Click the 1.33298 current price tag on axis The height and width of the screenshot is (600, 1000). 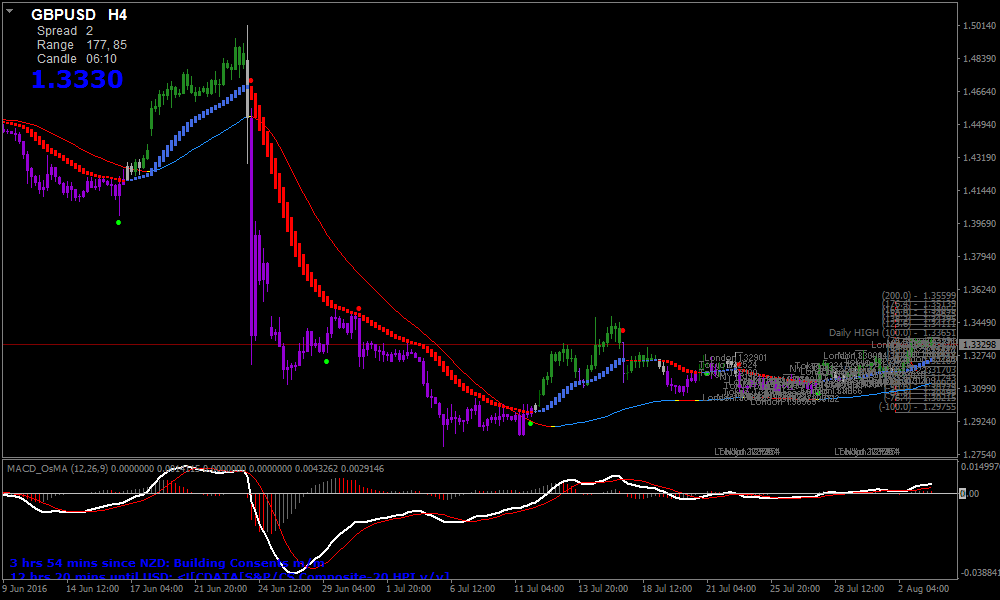[x=976, y=344]
